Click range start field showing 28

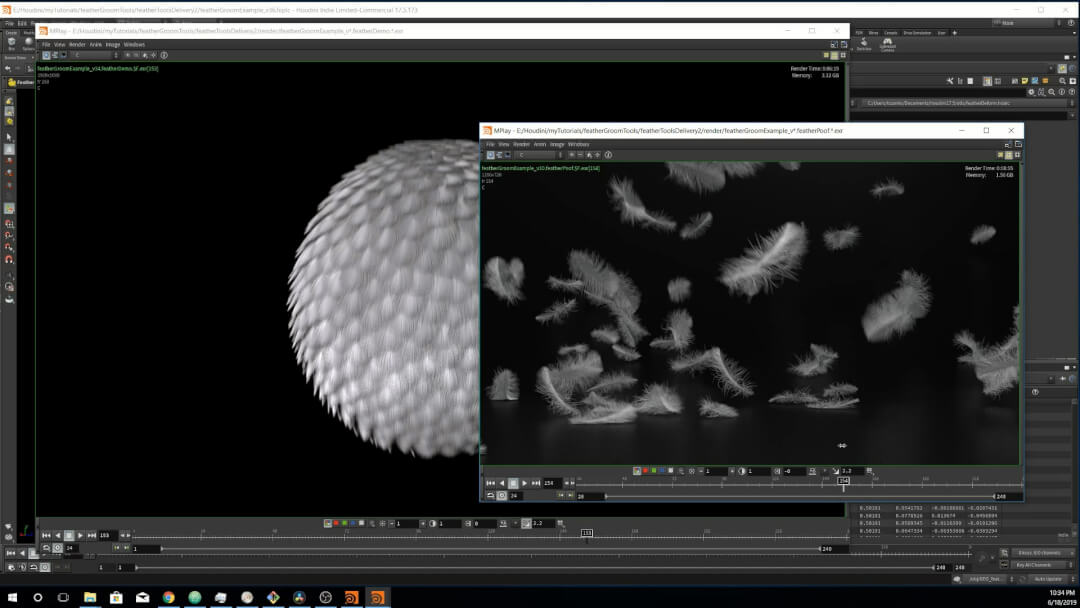(x=591, y=496)
